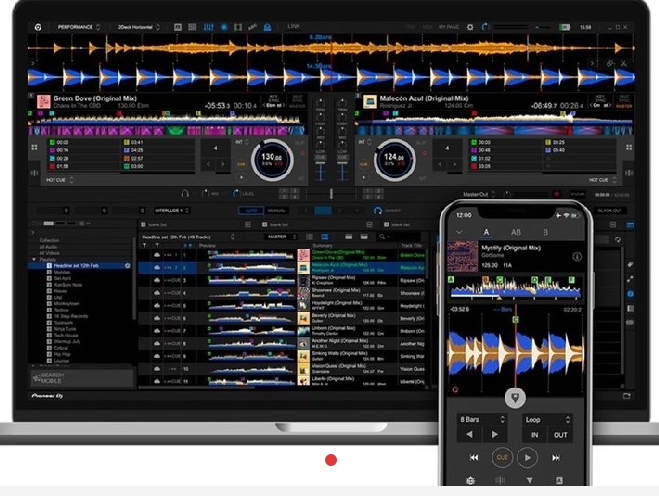Adjust the crossfader slider
This screenshot has width=659, height=496.
pos(331,194)
